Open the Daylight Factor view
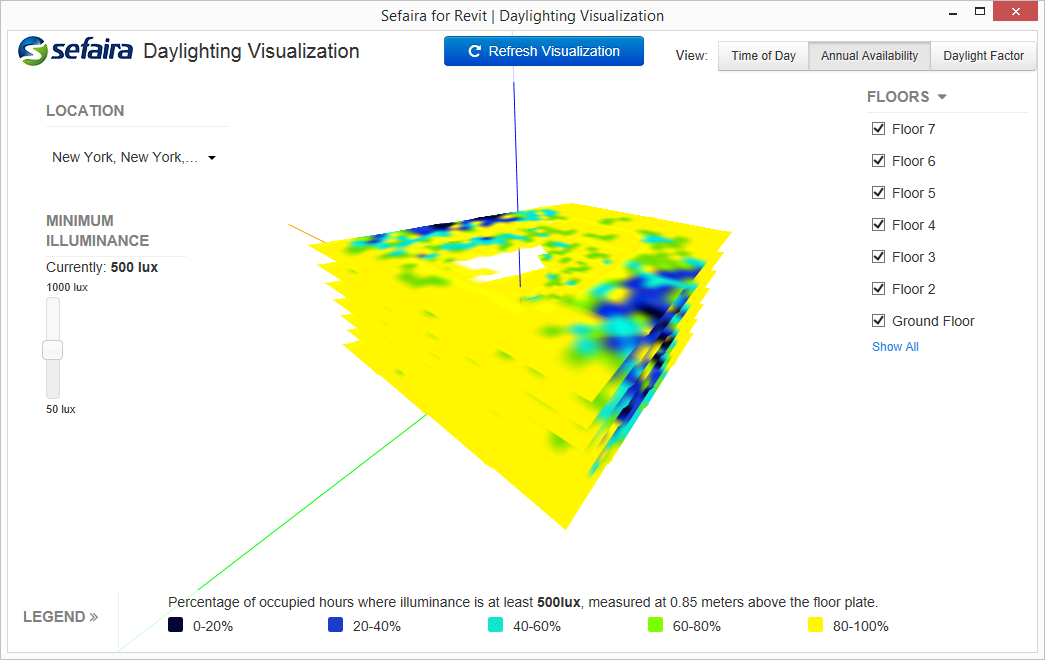This screenshot has height=660, width=1045. 983,56
